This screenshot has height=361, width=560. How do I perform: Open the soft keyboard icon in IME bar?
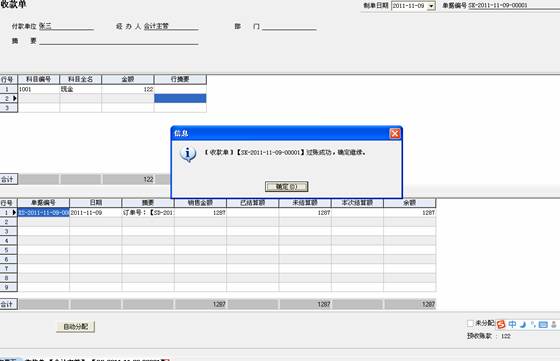click(x=543, y=325)
